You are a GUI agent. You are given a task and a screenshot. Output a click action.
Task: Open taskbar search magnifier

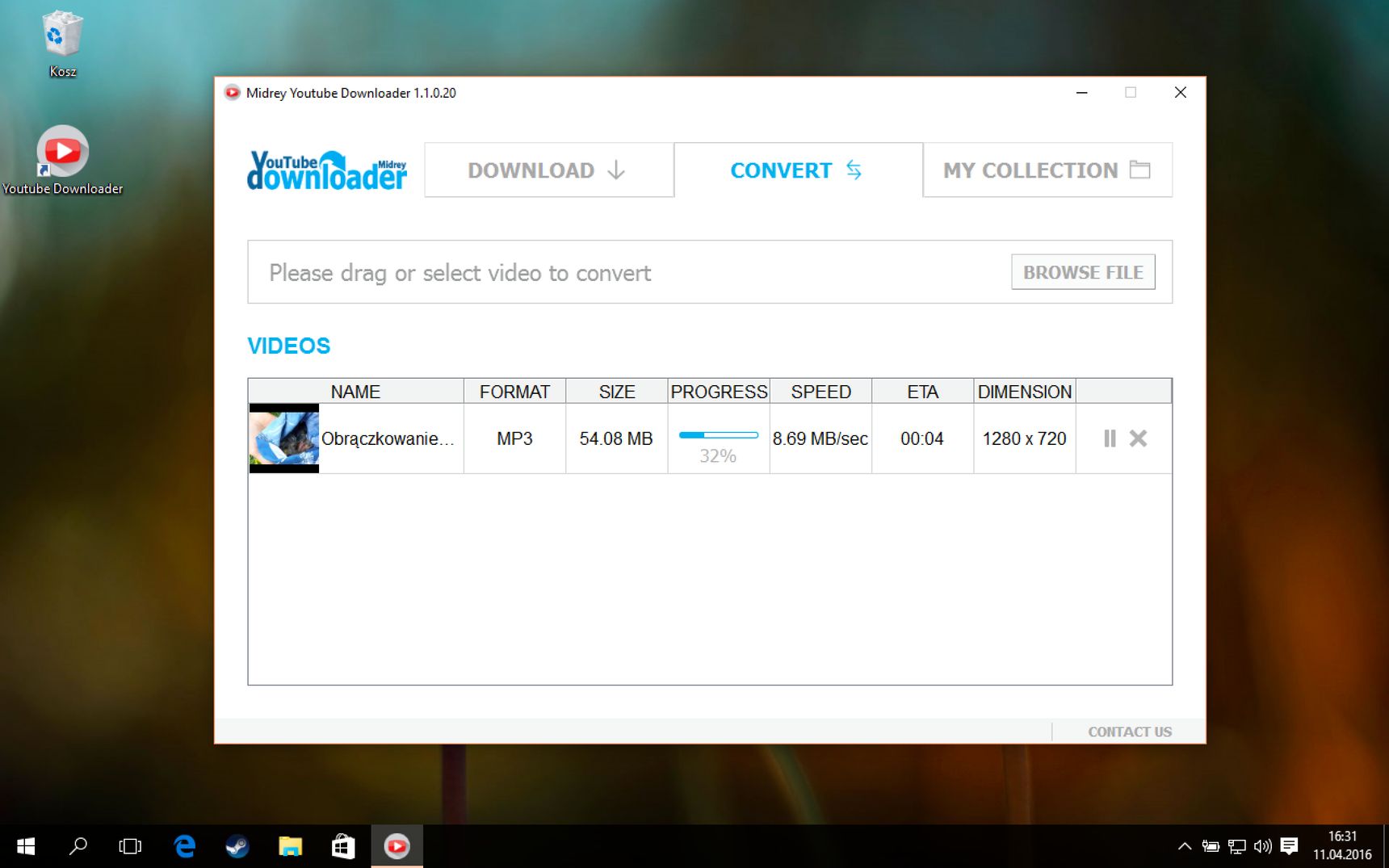pyautogui.click(x=78, y=846)
